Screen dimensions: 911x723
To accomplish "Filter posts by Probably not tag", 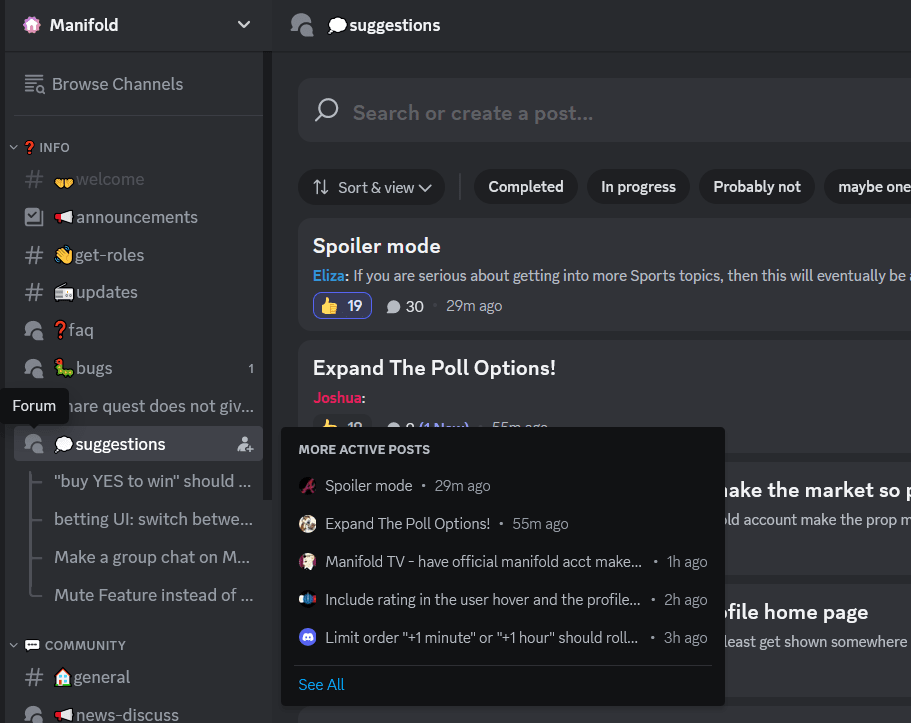I will point(756,187).
